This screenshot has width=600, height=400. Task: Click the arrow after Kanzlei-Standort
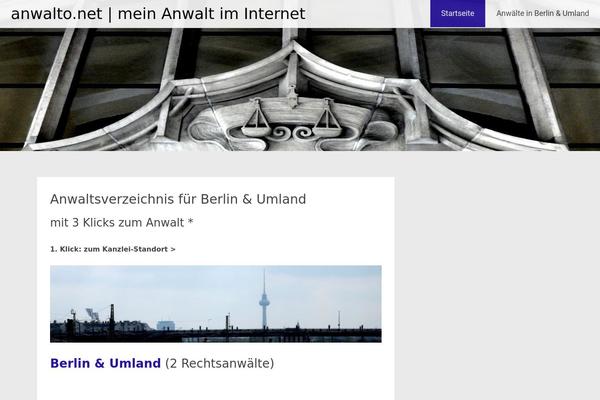(x=173, y=249)
